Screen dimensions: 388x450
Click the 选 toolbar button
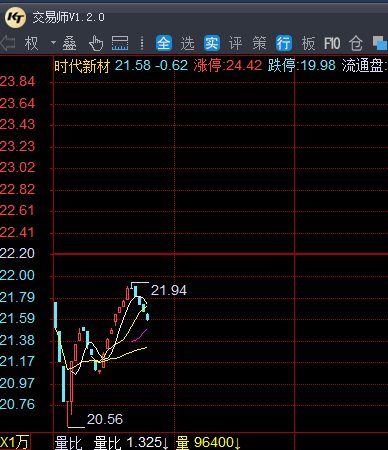188,44
